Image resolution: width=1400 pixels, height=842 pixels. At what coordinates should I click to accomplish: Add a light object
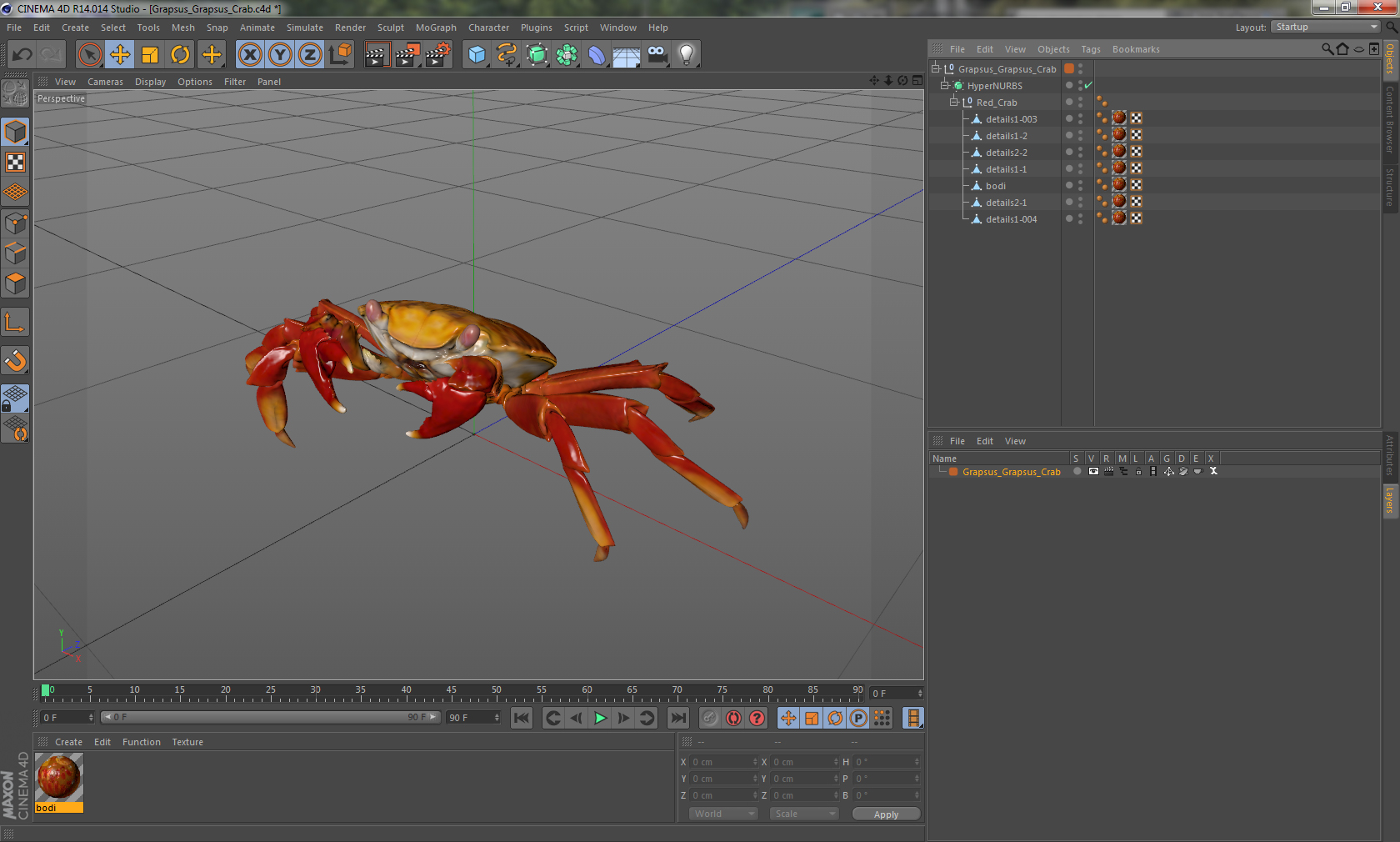click(x=687, y=55)
